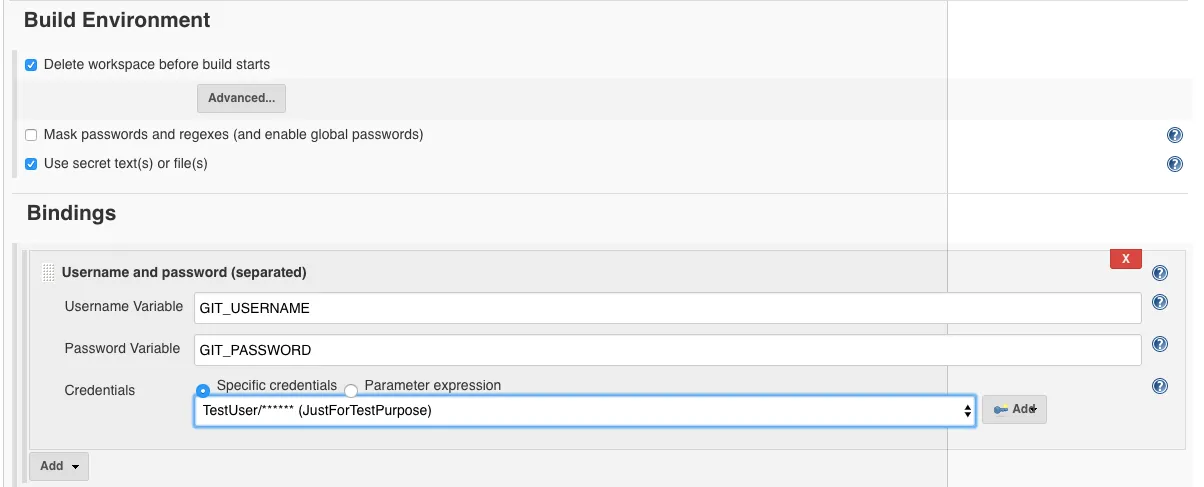Toggle Use secret text(s) or file(s) checkbox
The image size is (1204, 487).
click(x=31, y=164)
